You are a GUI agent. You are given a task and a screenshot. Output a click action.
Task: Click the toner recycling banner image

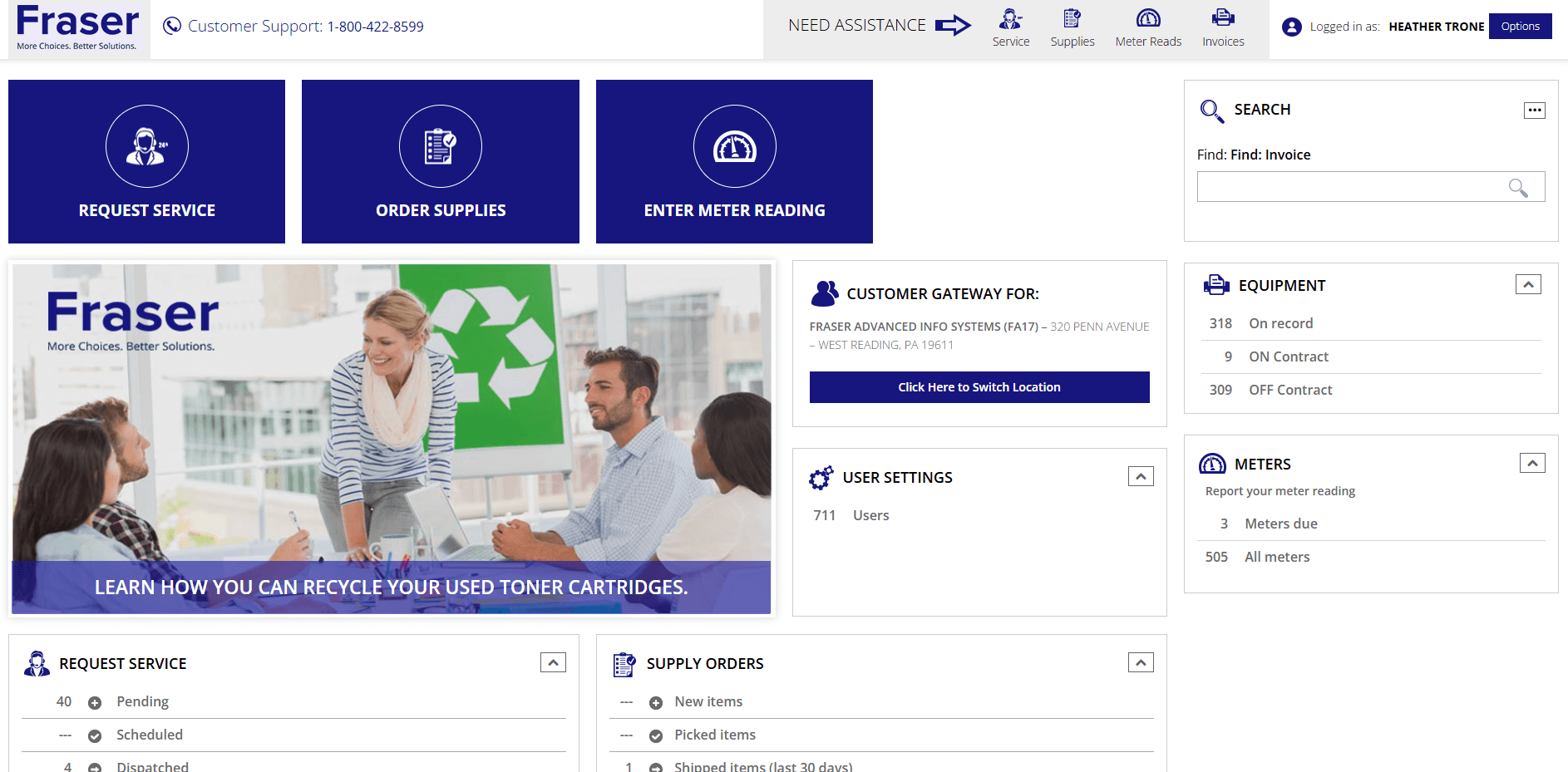point(392,439)
